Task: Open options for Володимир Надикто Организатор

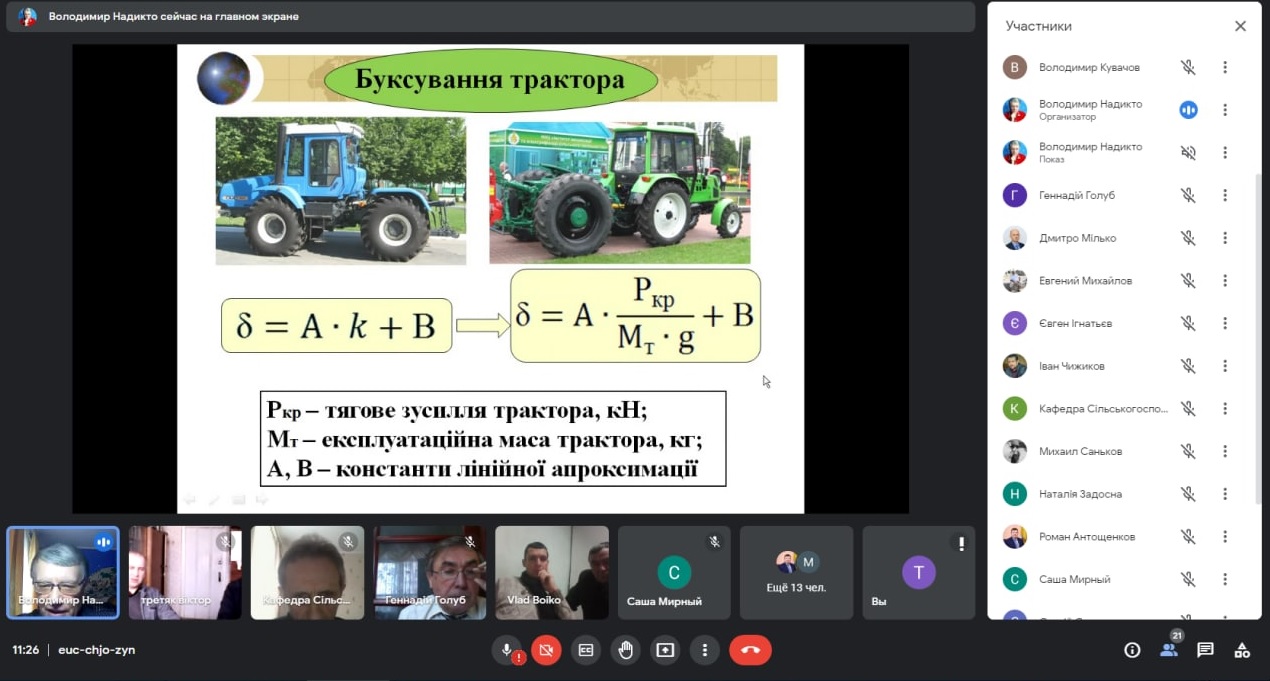Action: click(1225, 110)
